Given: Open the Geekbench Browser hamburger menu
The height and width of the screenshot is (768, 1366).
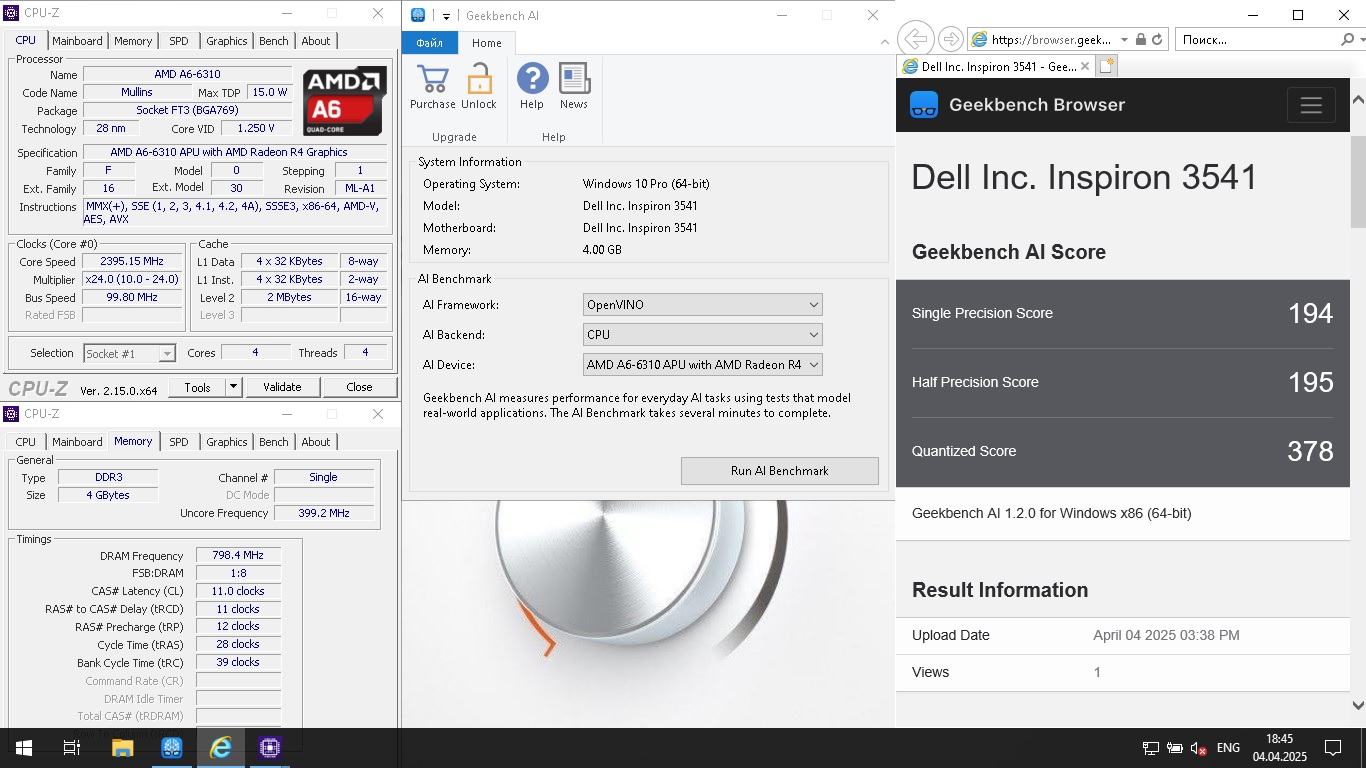Looking at the screenshot, I should click(1311, 105).
